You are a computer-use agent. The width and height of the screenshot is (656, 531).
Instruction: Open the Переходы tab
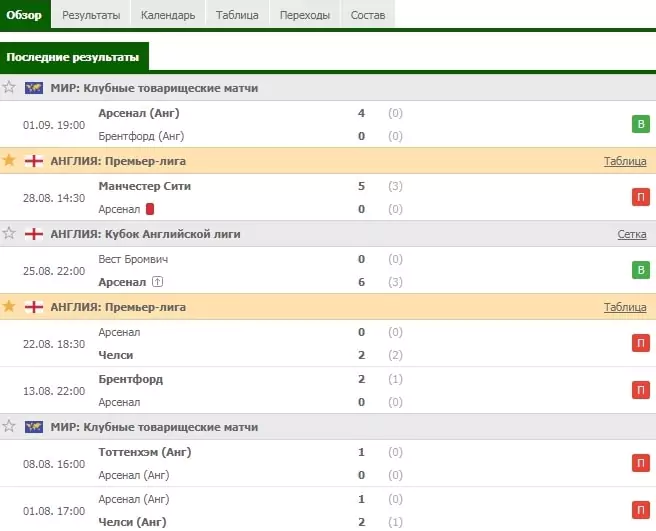(305, 15)
